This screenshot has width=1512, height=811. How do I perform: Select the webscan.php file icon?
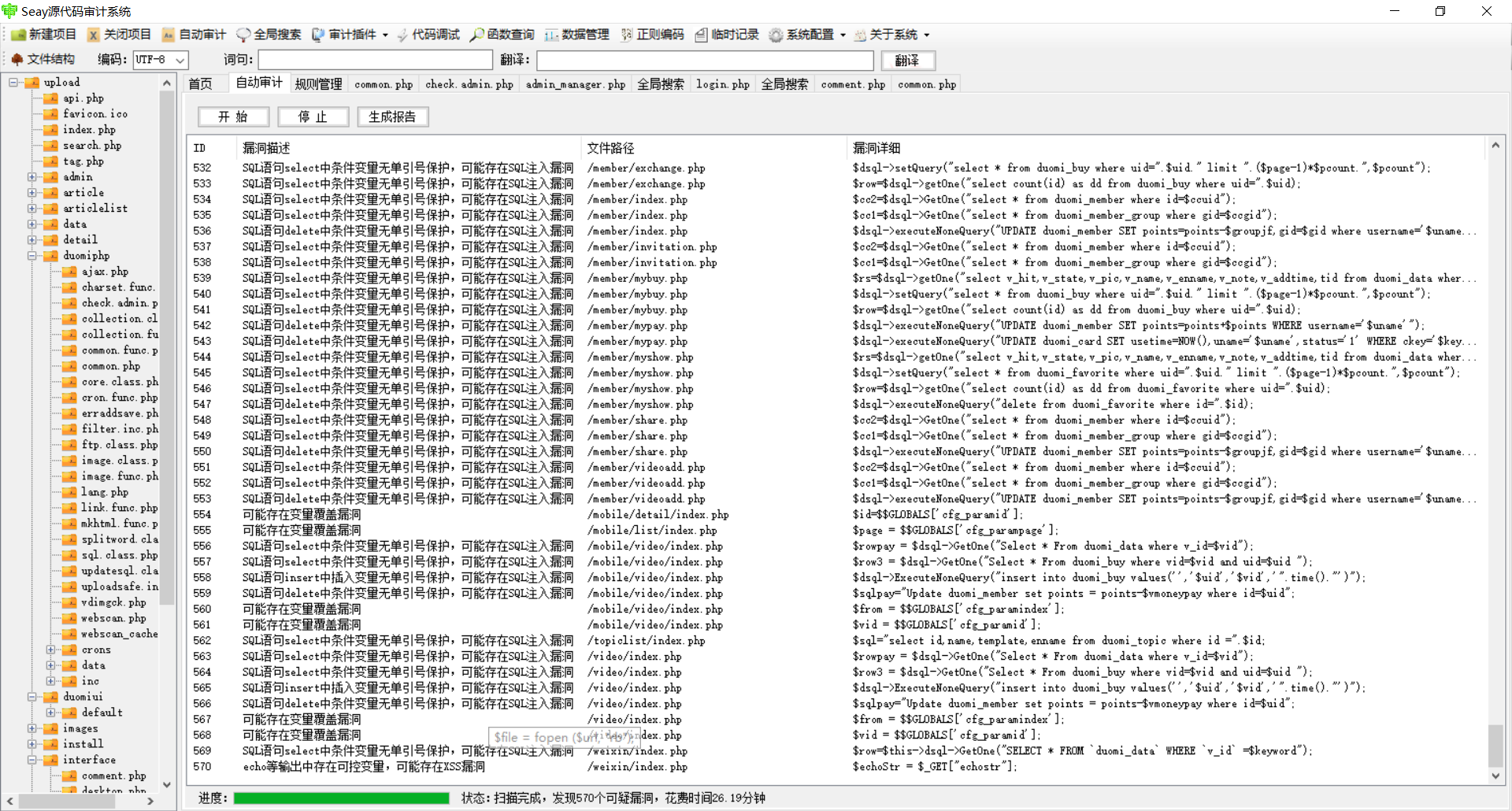70,618
